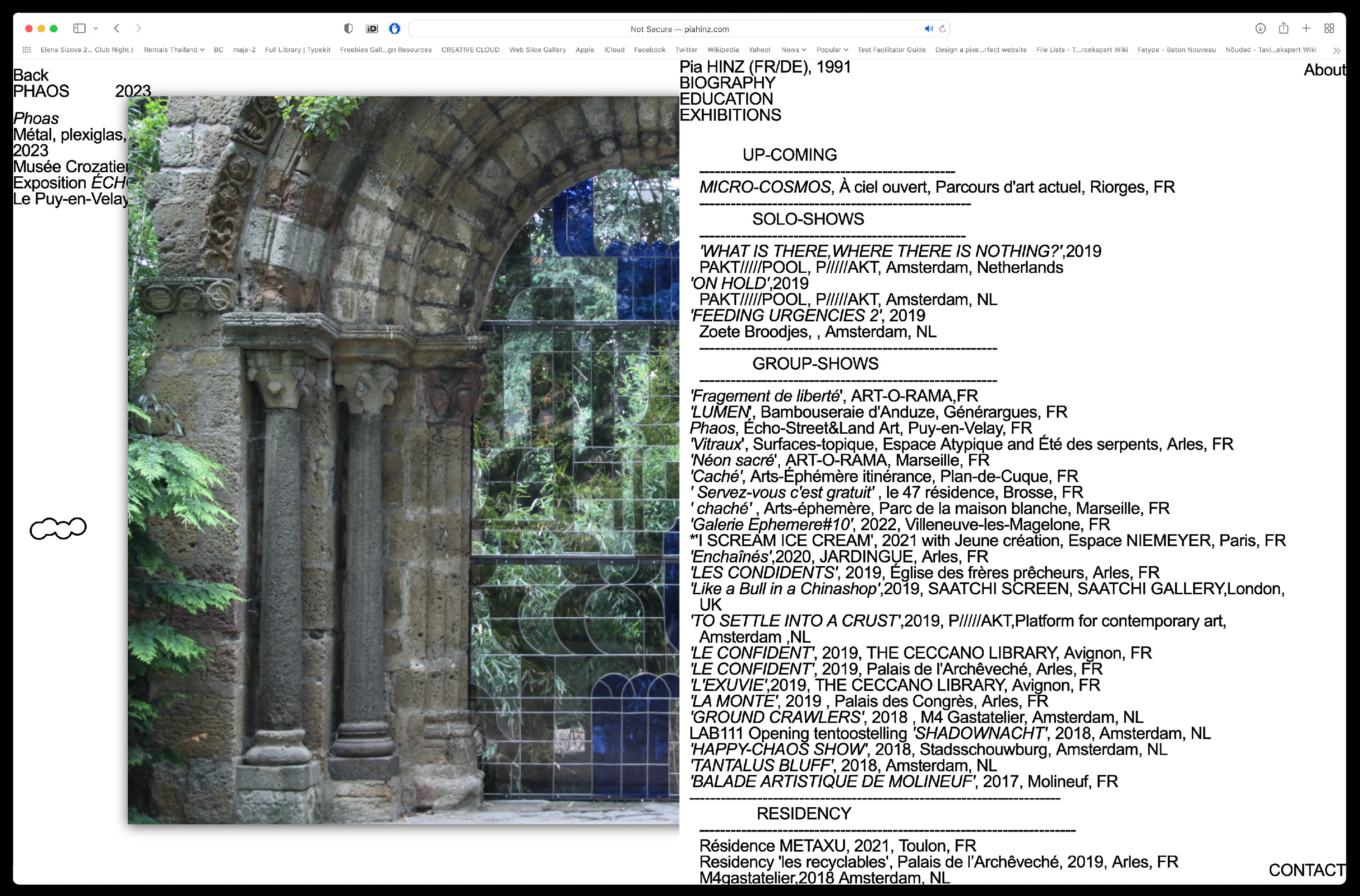
Task: Open iCloud bookmark
Action: 614,50
